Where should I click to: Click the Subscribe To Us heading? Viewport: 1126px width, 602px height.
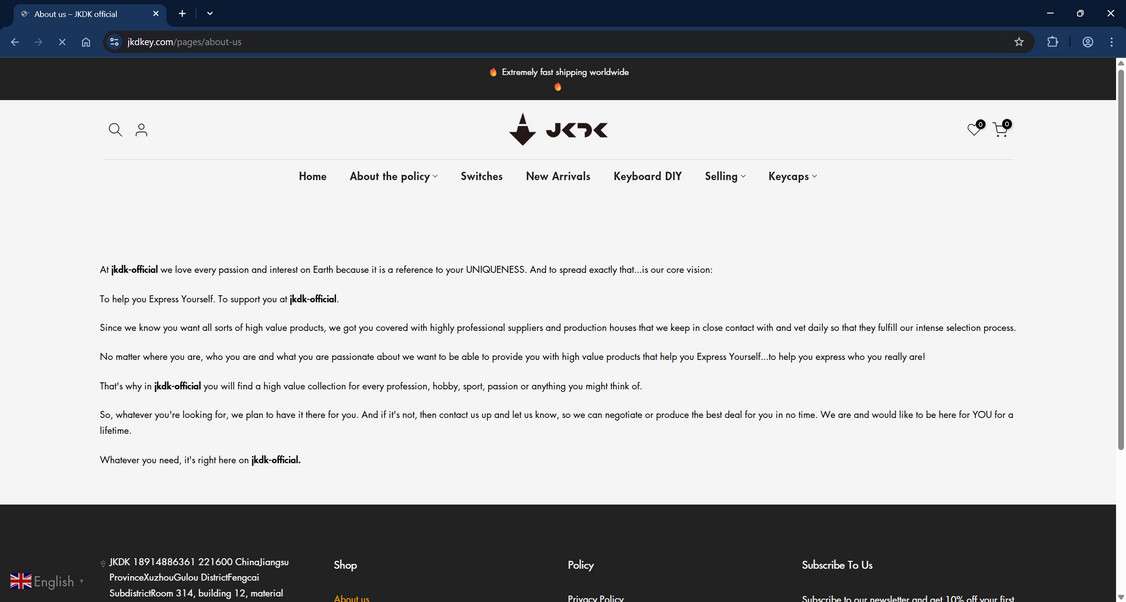coord(837,565)
